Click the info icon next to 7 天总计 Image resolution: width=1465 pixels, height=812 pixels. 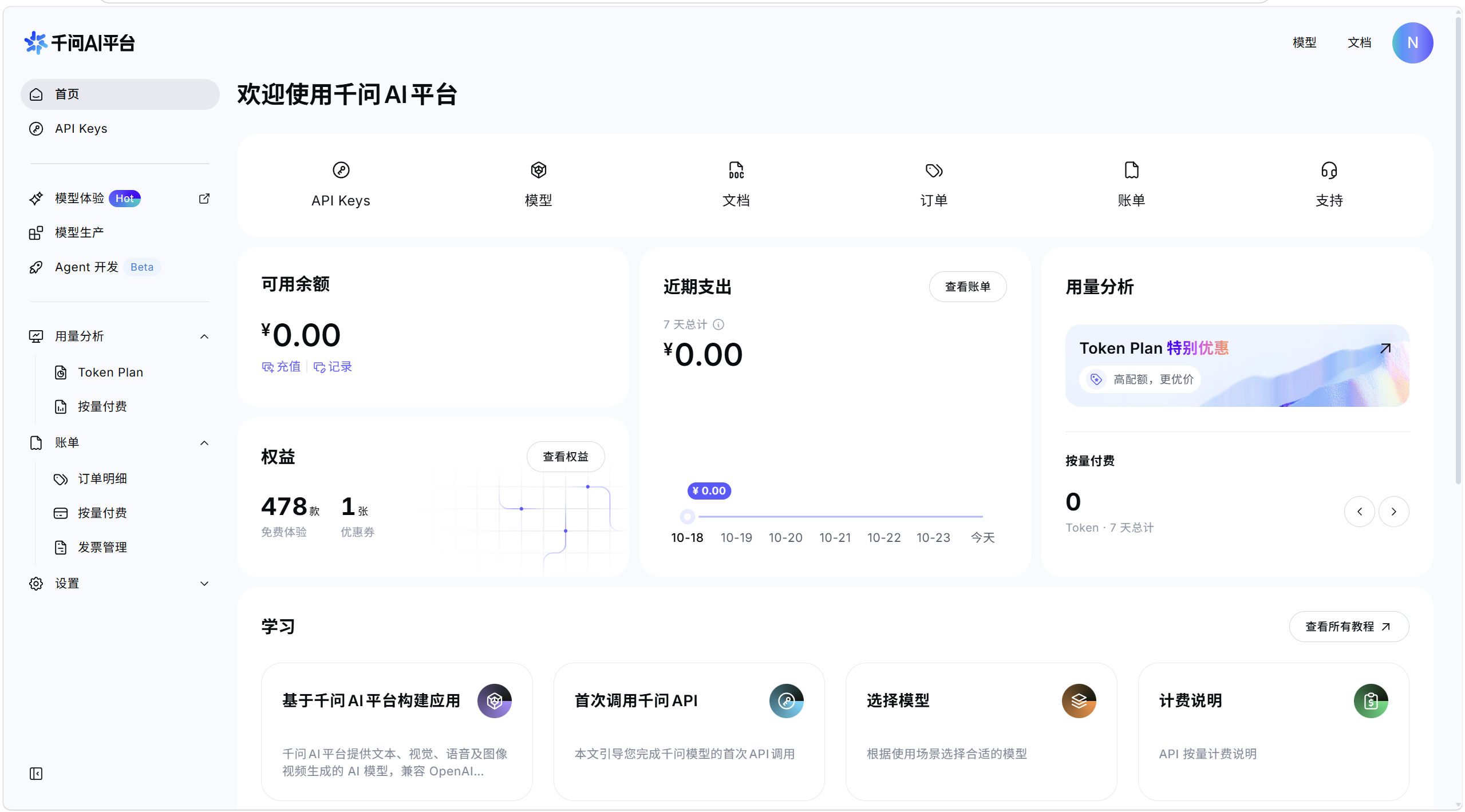tap(718, 324)
